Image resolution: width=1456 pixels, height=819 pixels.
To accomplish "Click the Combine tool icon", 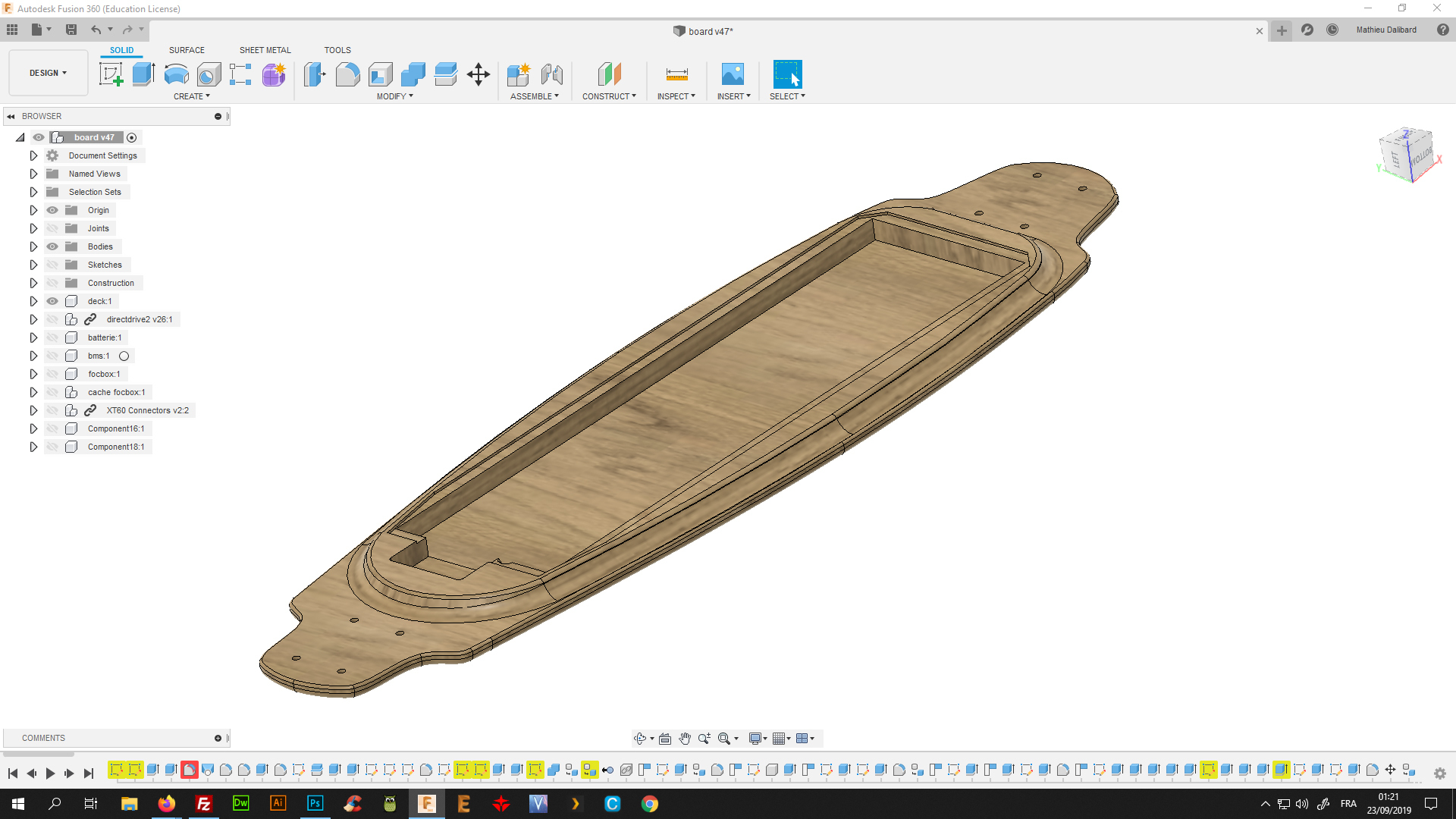I will (413, 74).
